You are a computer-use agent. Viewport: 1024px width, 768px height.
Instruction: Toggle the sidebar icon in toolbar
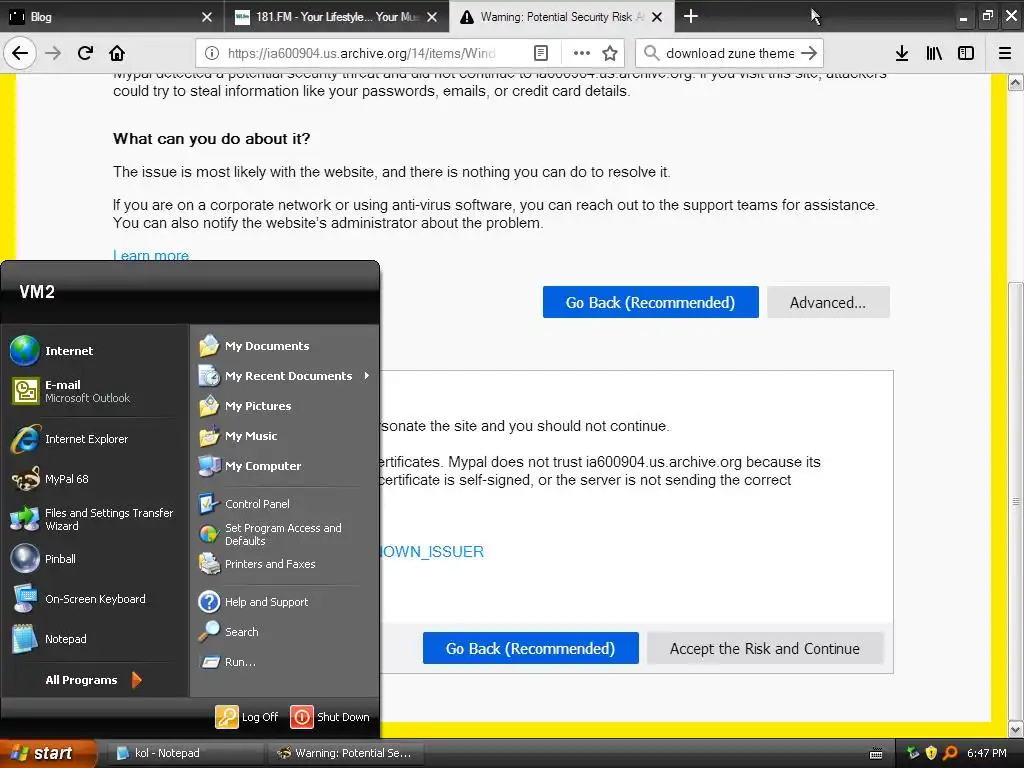pyautogui.click(x=966, y=53)
